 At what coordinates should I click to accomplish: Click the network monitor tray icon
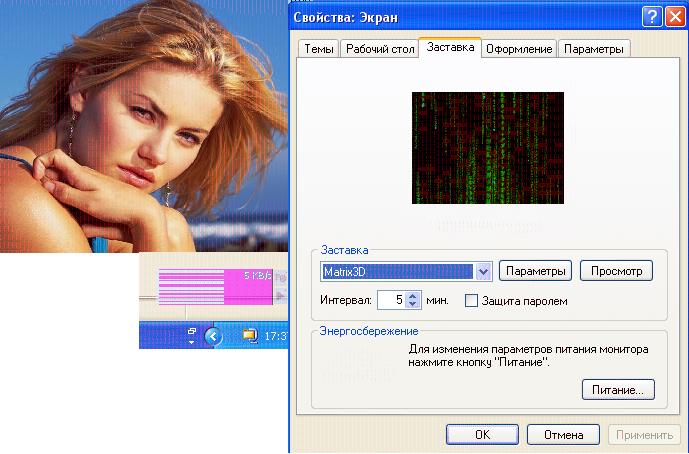(x=249, y=336)
